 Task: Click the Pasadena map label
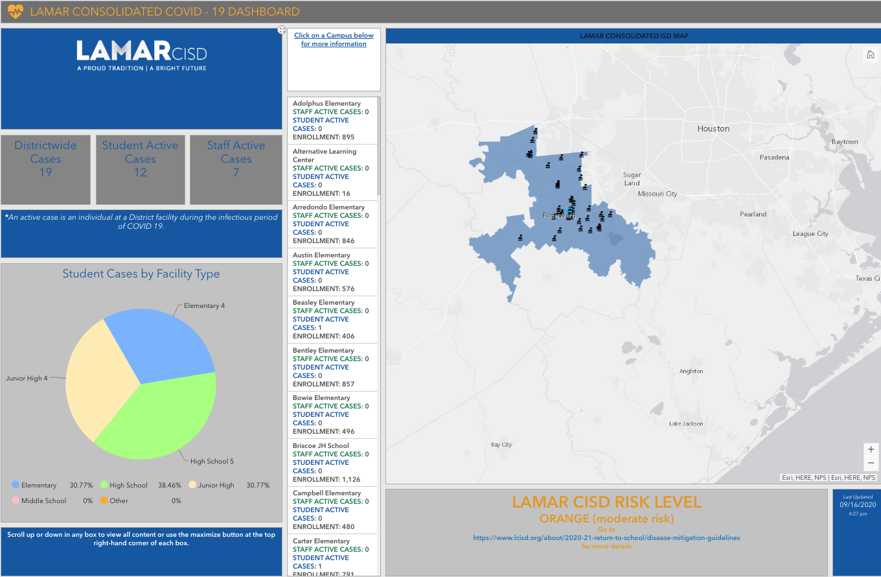774,157
